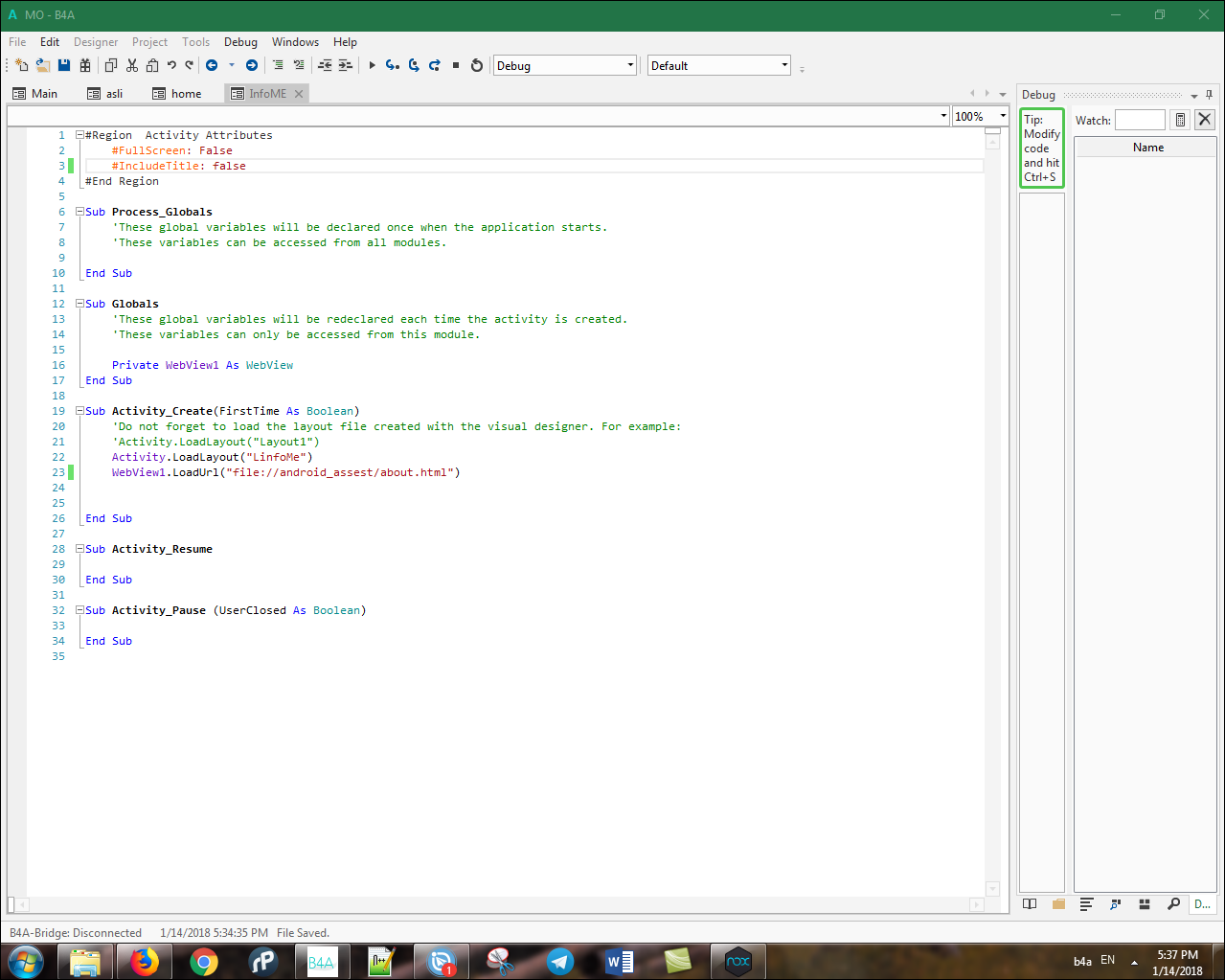Open the magnifier search tab icon
Viewport: 1225px width, 980px height.
[1173, 904]
